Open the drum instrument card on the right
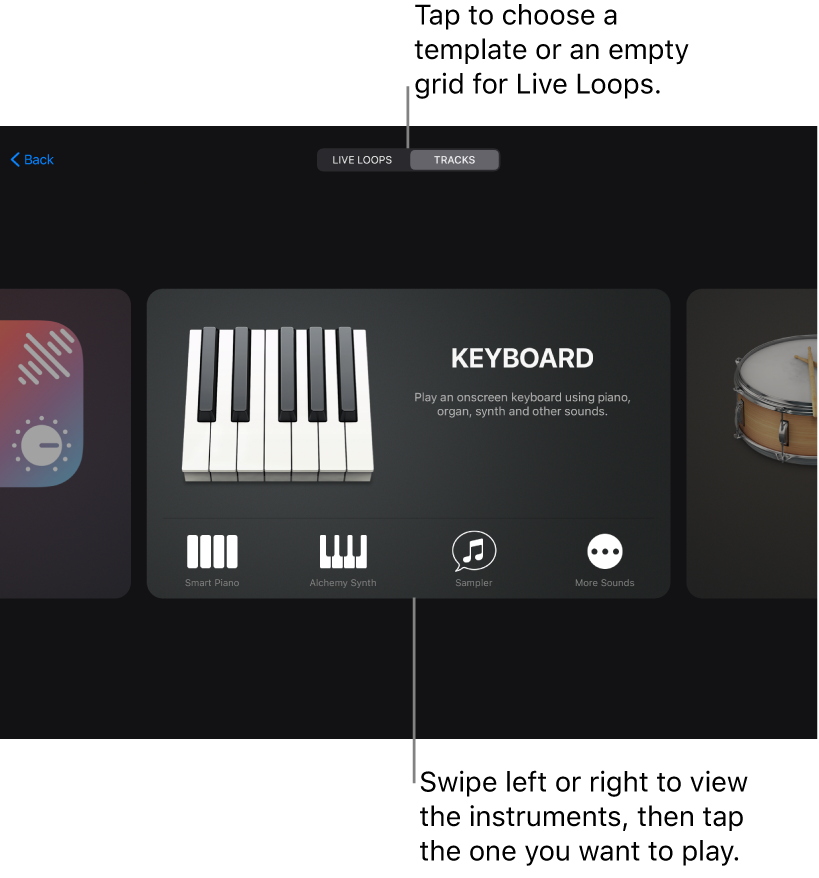Screen dimensions: 819x878 tap(770, 443)
